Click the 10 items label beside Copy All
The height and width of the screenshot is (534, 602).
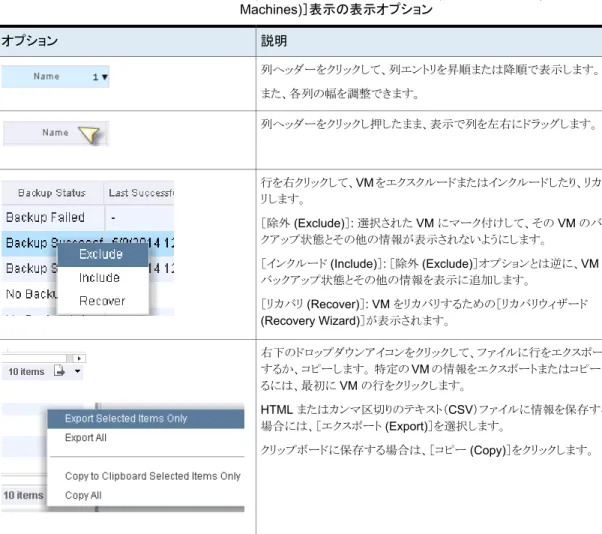click(x=23, y=495)
